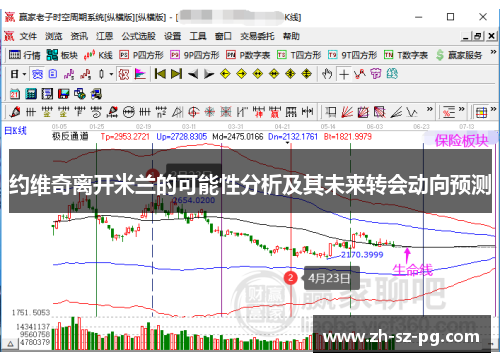The width and height of the screenshot is (500, 362).
Task: Click the 日K线 period label
Action: pyautogui.click(x=15, y=131)
